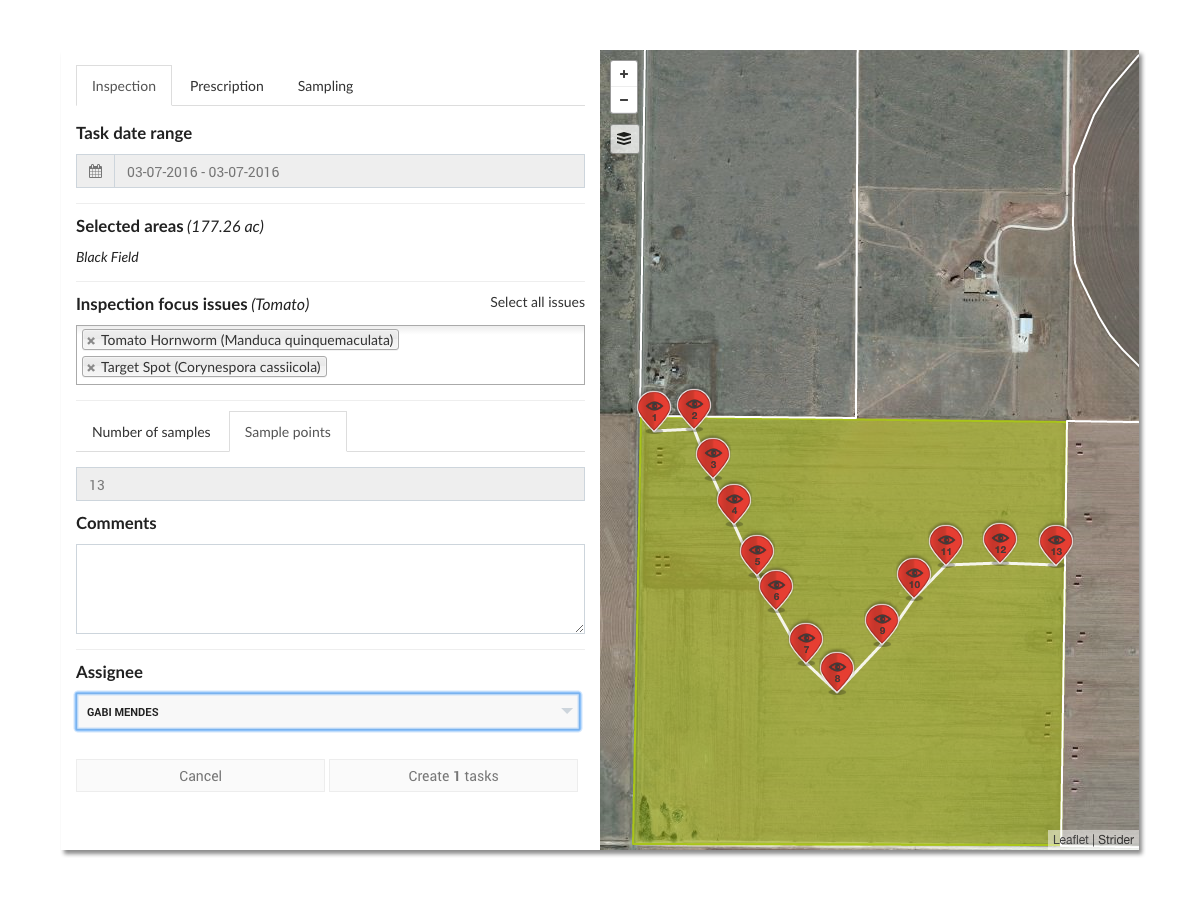
Task: Switch to the Prescription tab
Action: (227, 86)
